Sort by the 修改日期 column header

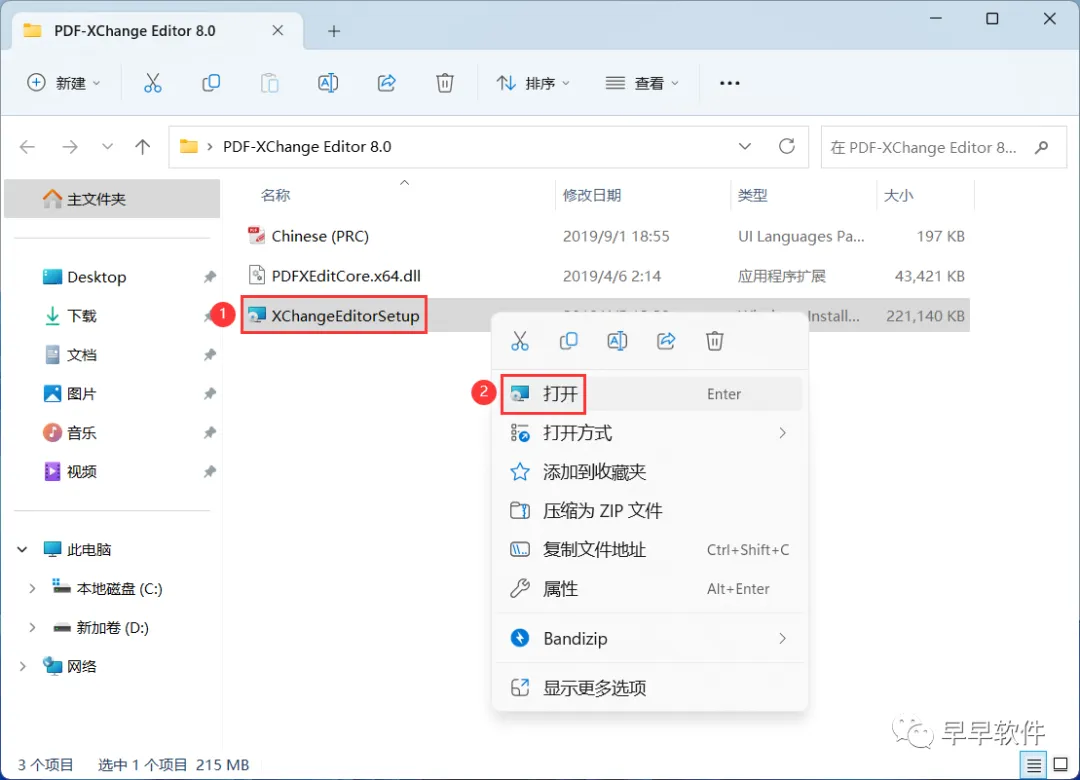click(592, 196)
